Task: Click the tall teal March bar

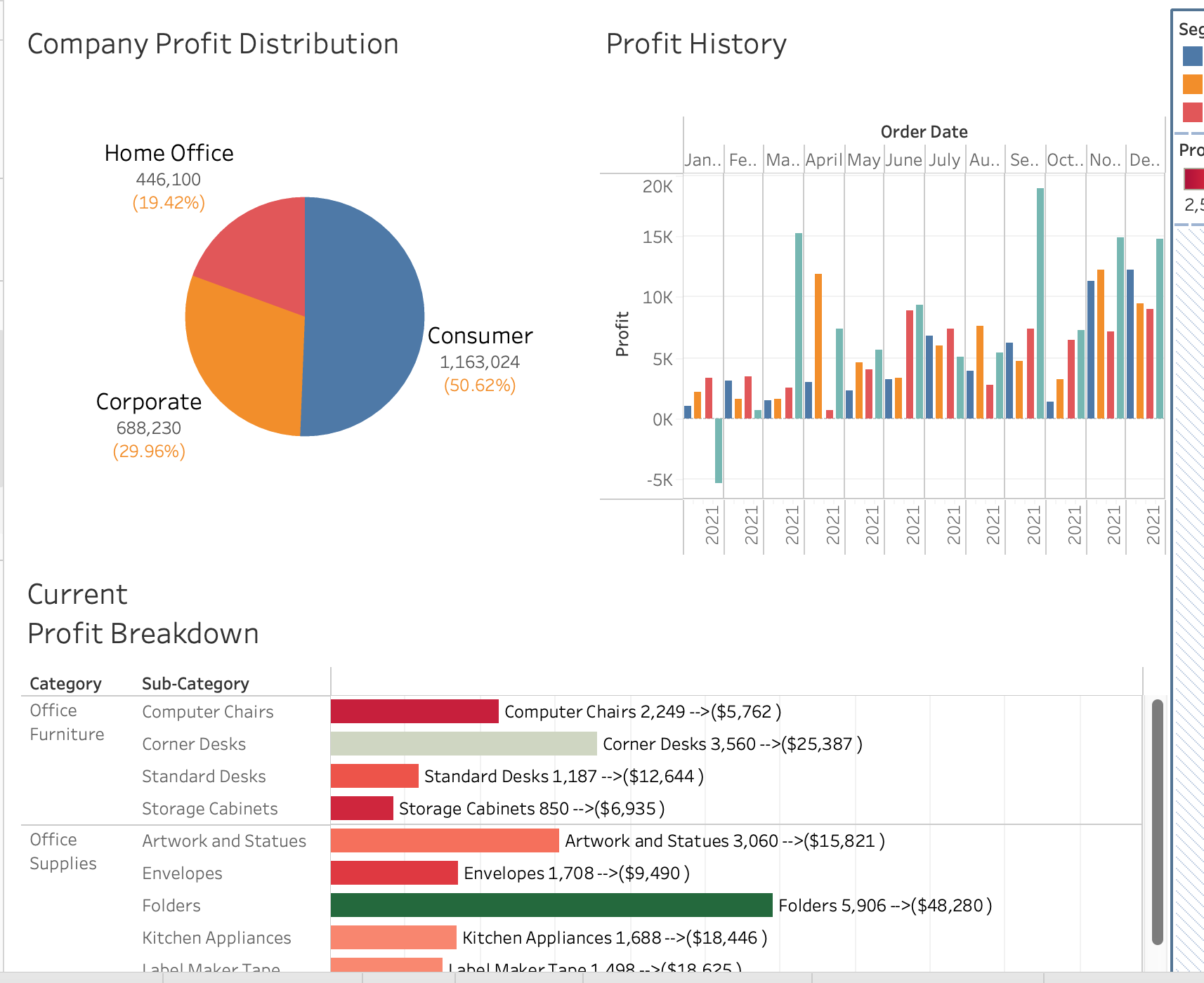Action: (x=799, y=326)
